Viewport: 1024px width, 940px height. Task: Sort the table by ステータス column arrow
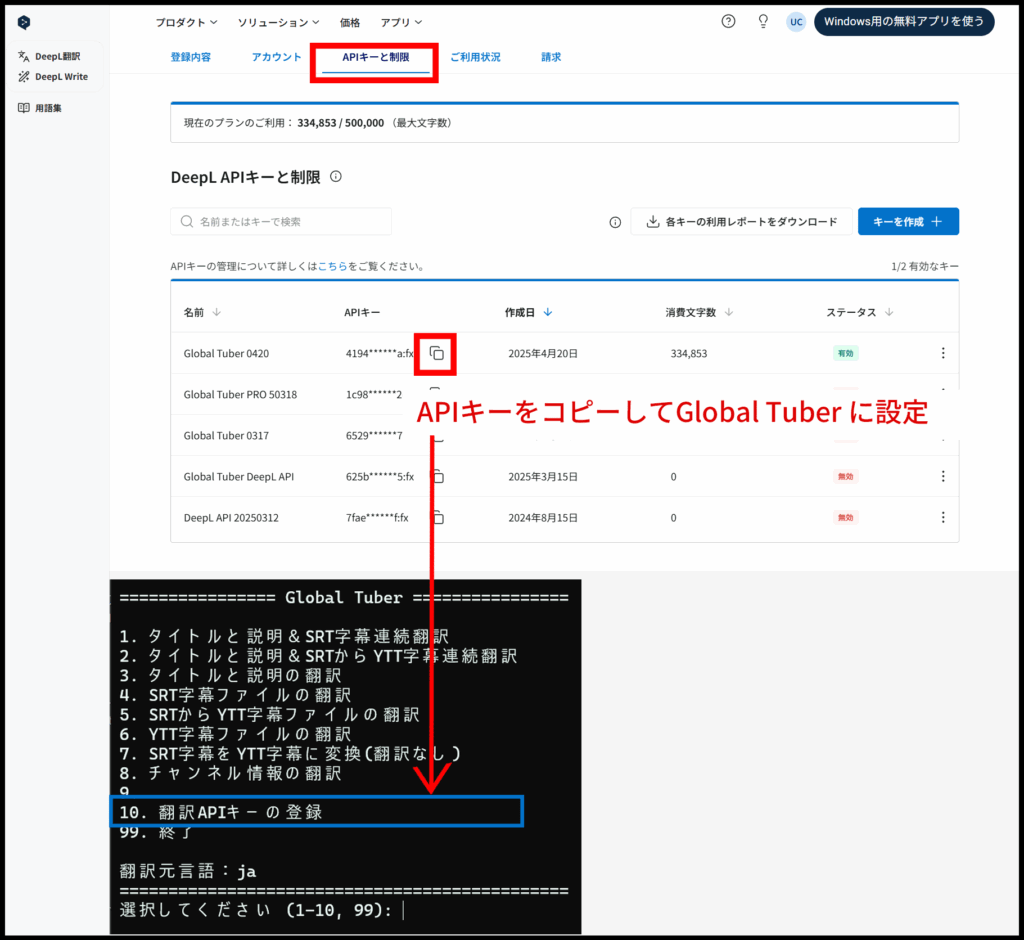tap(889, 312)
